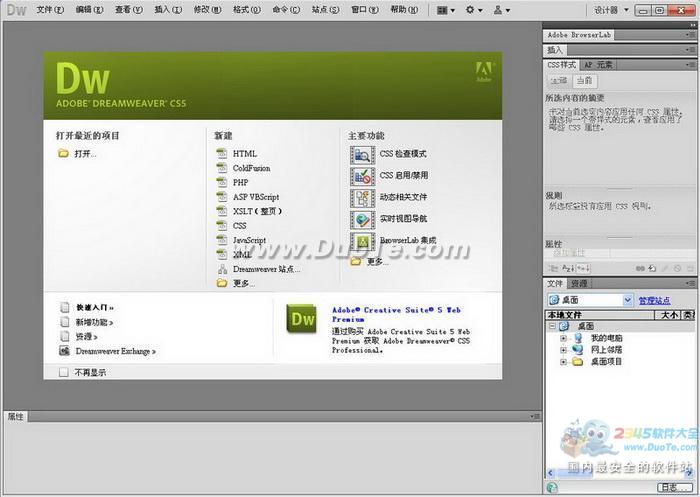Open the 站点 menu
This screenshot has height=497, width=700.
coord(325,9)
